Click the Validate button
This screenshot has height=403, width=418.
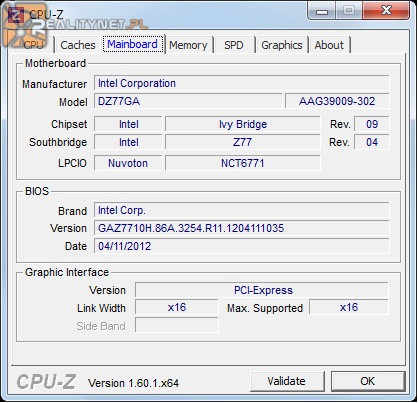pyautogui.click(x=287, y=381)
